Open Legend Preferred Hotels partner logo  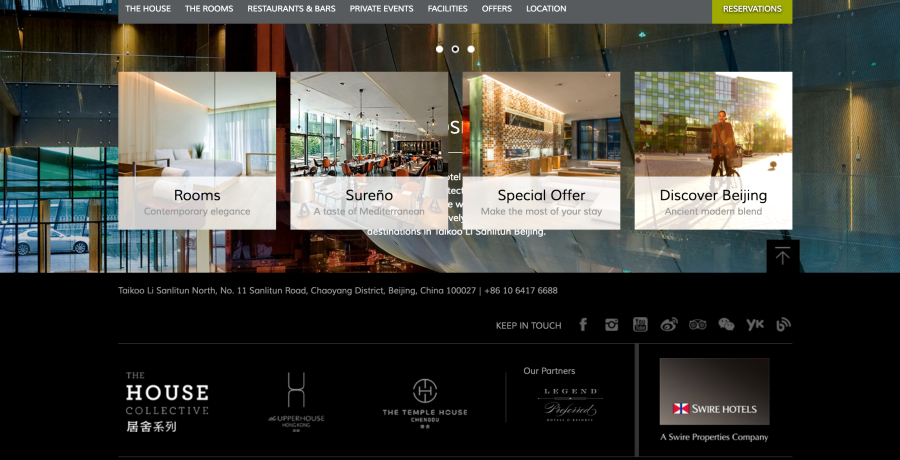coord(569,405)
